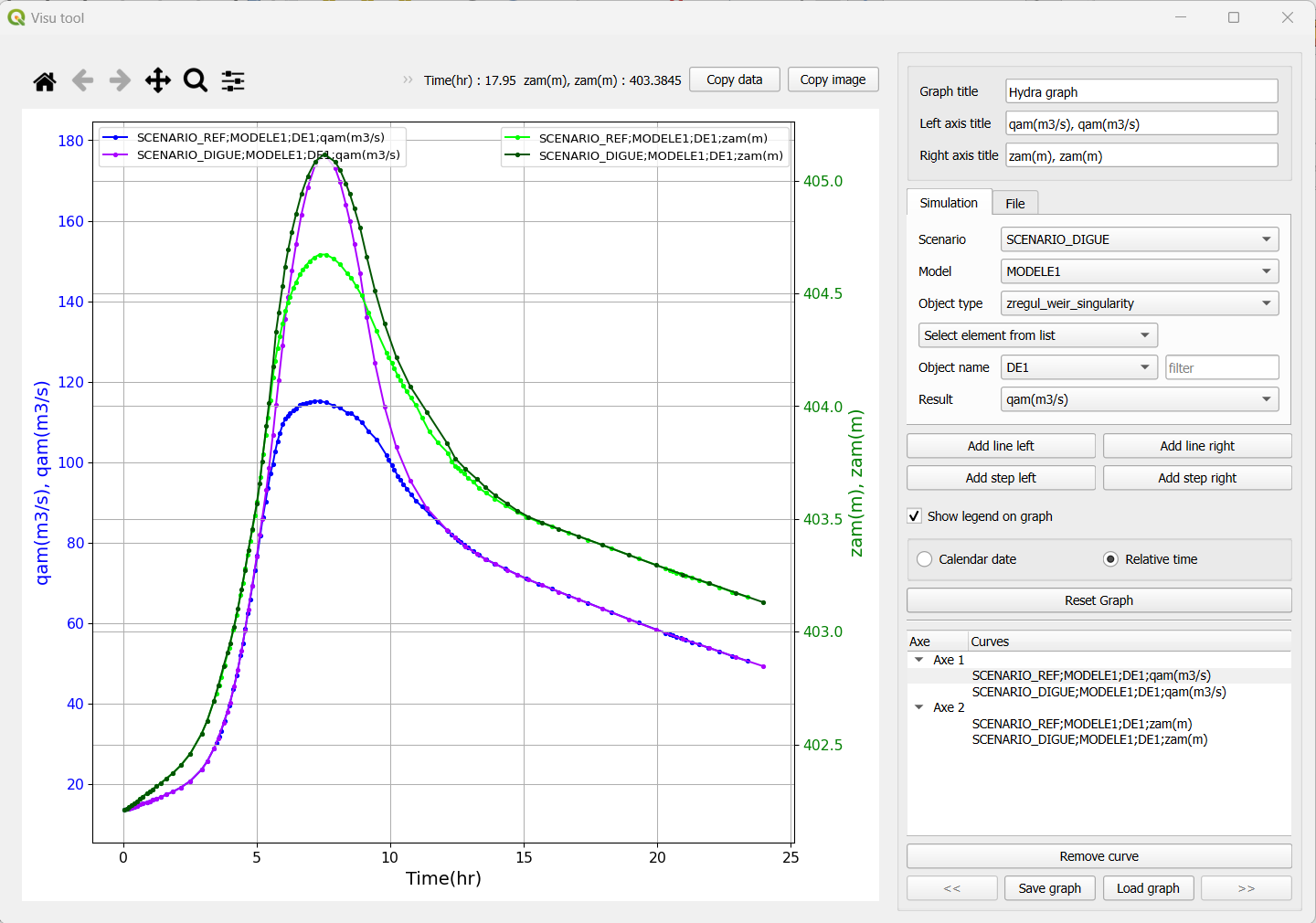The height and width of the screenshot is (923, 1316).
Task: Switch to the File tab
Action: coord(1015,204)
